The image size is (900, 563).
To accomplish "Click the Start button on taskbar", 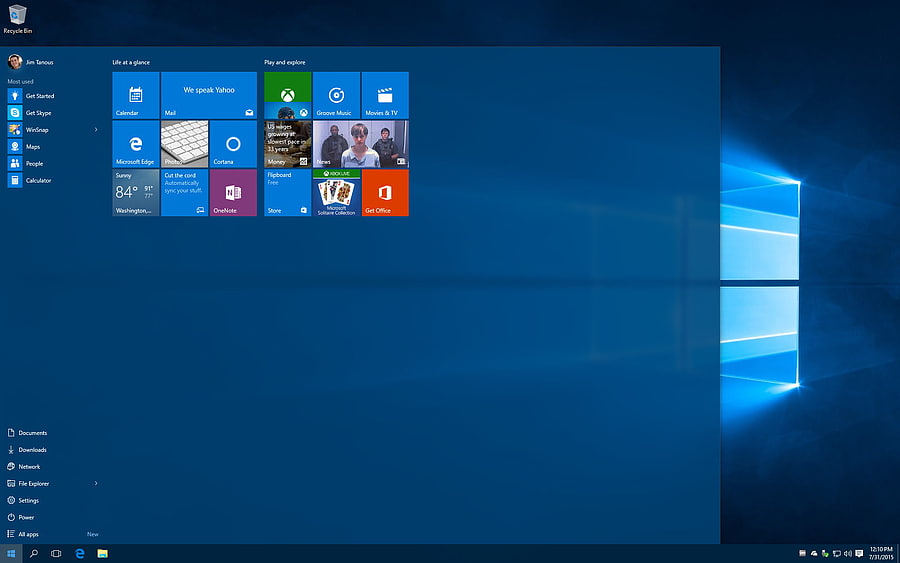I will click(11, 554).
